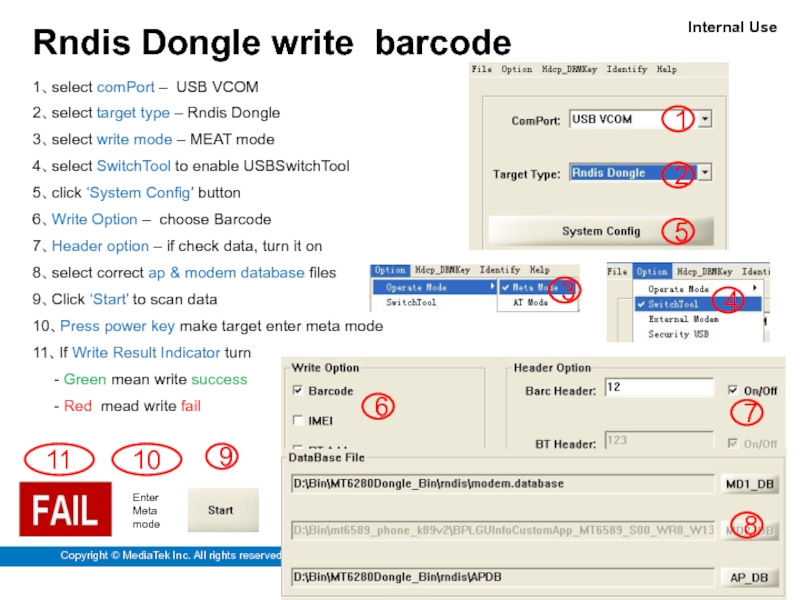The height and width of the screenshot is (600, 800).
Task: Toggle the BT Header On/Off checkbox
Action: click(733, 443)
